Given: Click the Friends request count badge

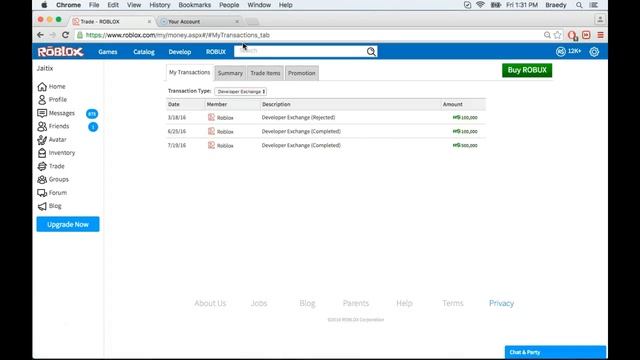Looking at the screenshot, I should coord(93,127).
